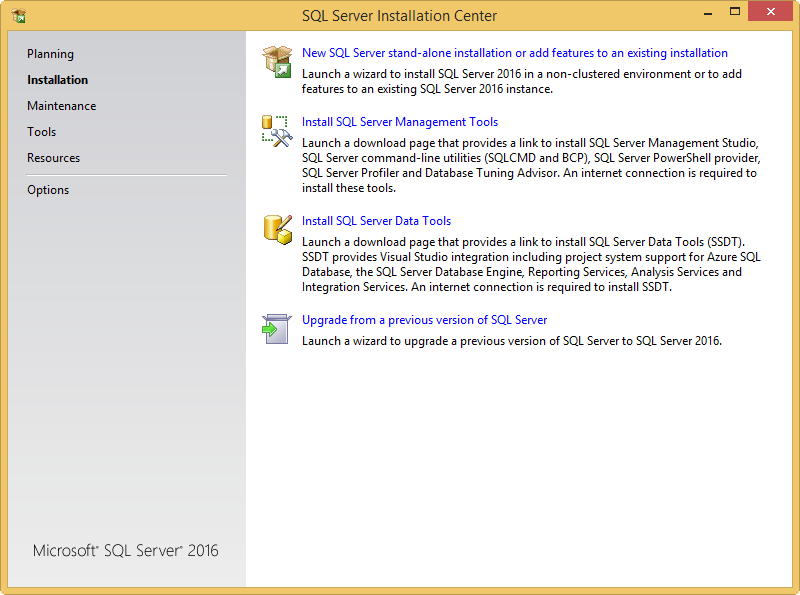Click the SQL Server Installation Center title text
The image size is (800, 595).
pyautogui.click(x=399, y=15)
